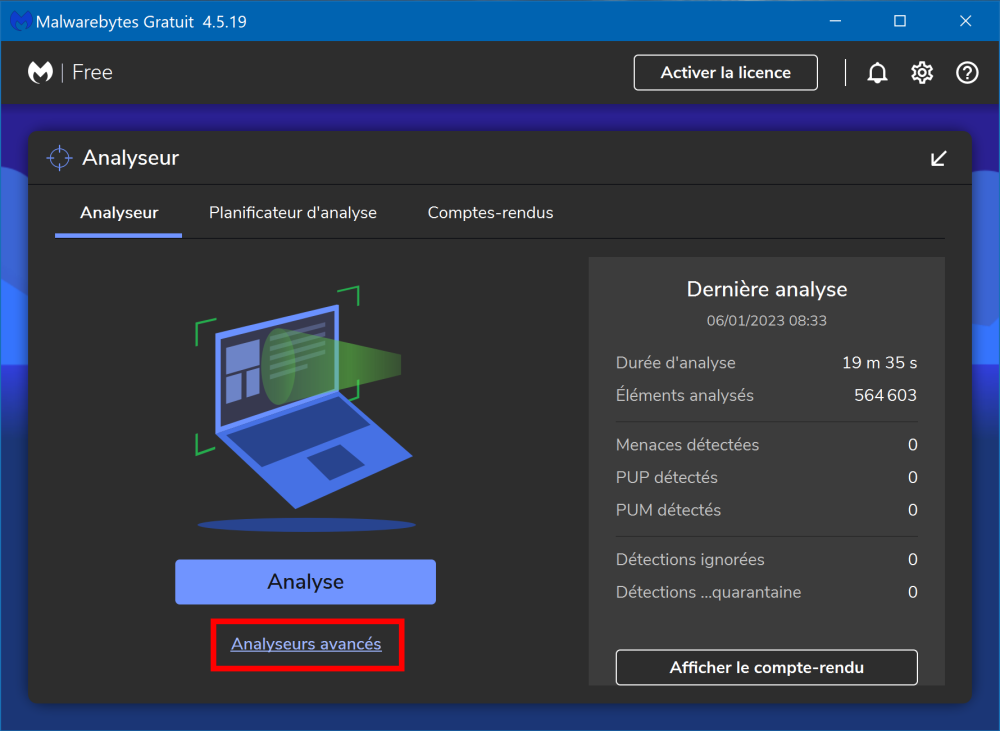Screen dimensions: 1000x731
Task: Open the Analyseurs avancés link
Action: coord(306,644)
